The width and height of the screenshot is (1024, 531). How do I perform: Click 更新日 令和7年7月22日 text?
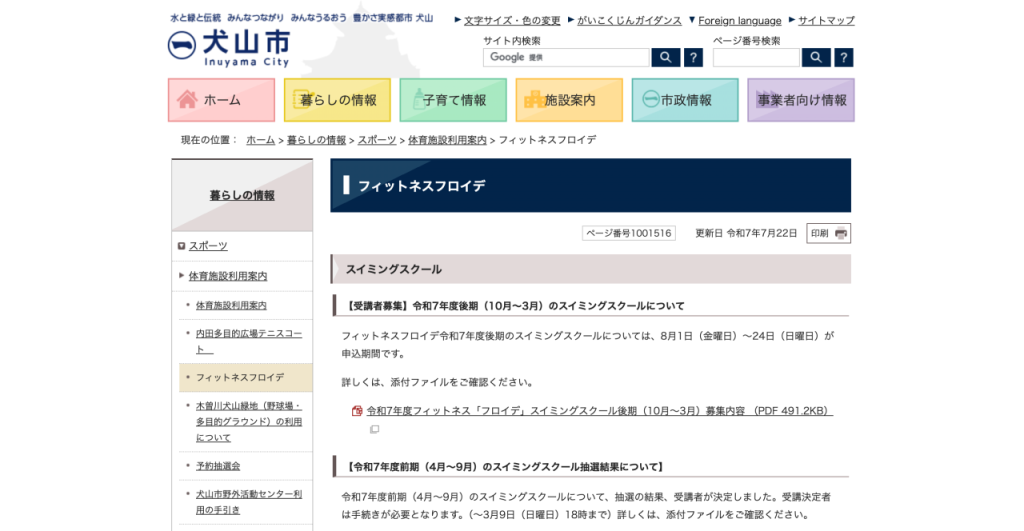click(x=746, y=233)
